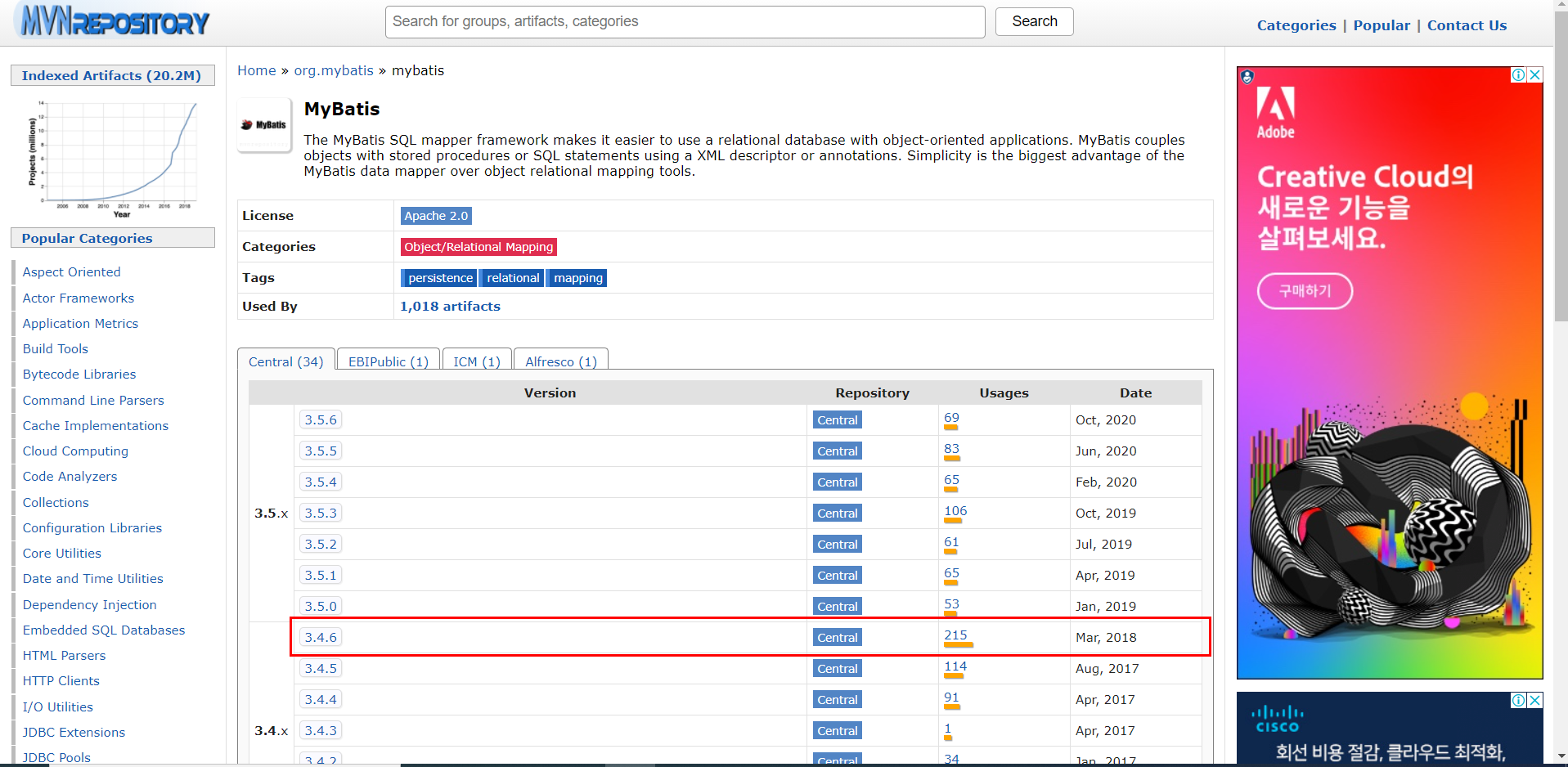1568x767 pixels.
Task: Click the Apache 2.0 license tag
Action: click(436, 216)
